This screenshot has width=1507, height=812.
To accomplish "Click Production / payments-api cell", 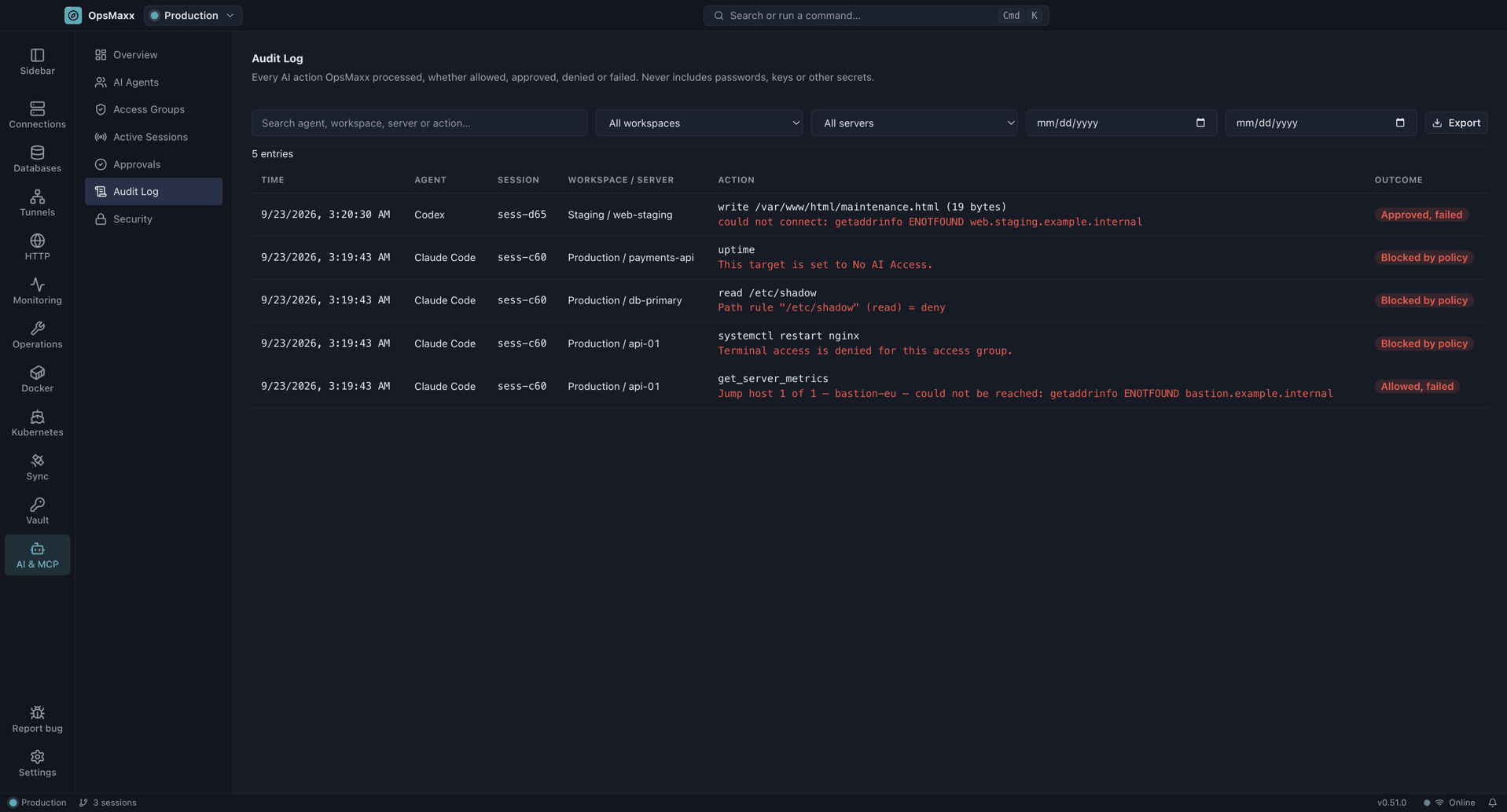I will click(x=630, y=258).
